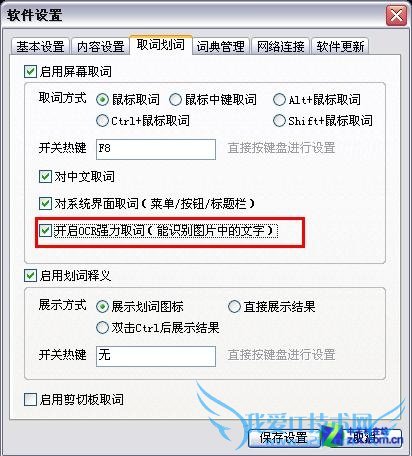The image size is (412, 456).
Task: Open the 软件更新 tab
Action: click(340, 46)
